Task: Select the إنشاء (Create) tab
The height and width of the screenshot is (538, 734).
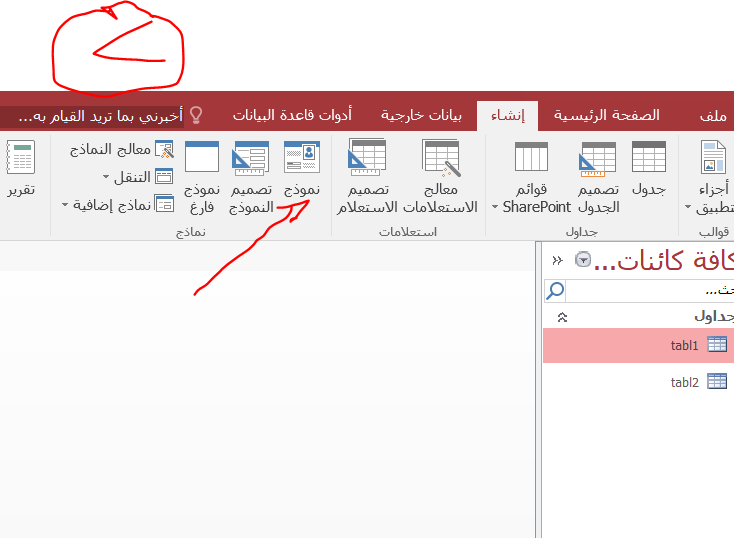Action: [x=507, y=115]
